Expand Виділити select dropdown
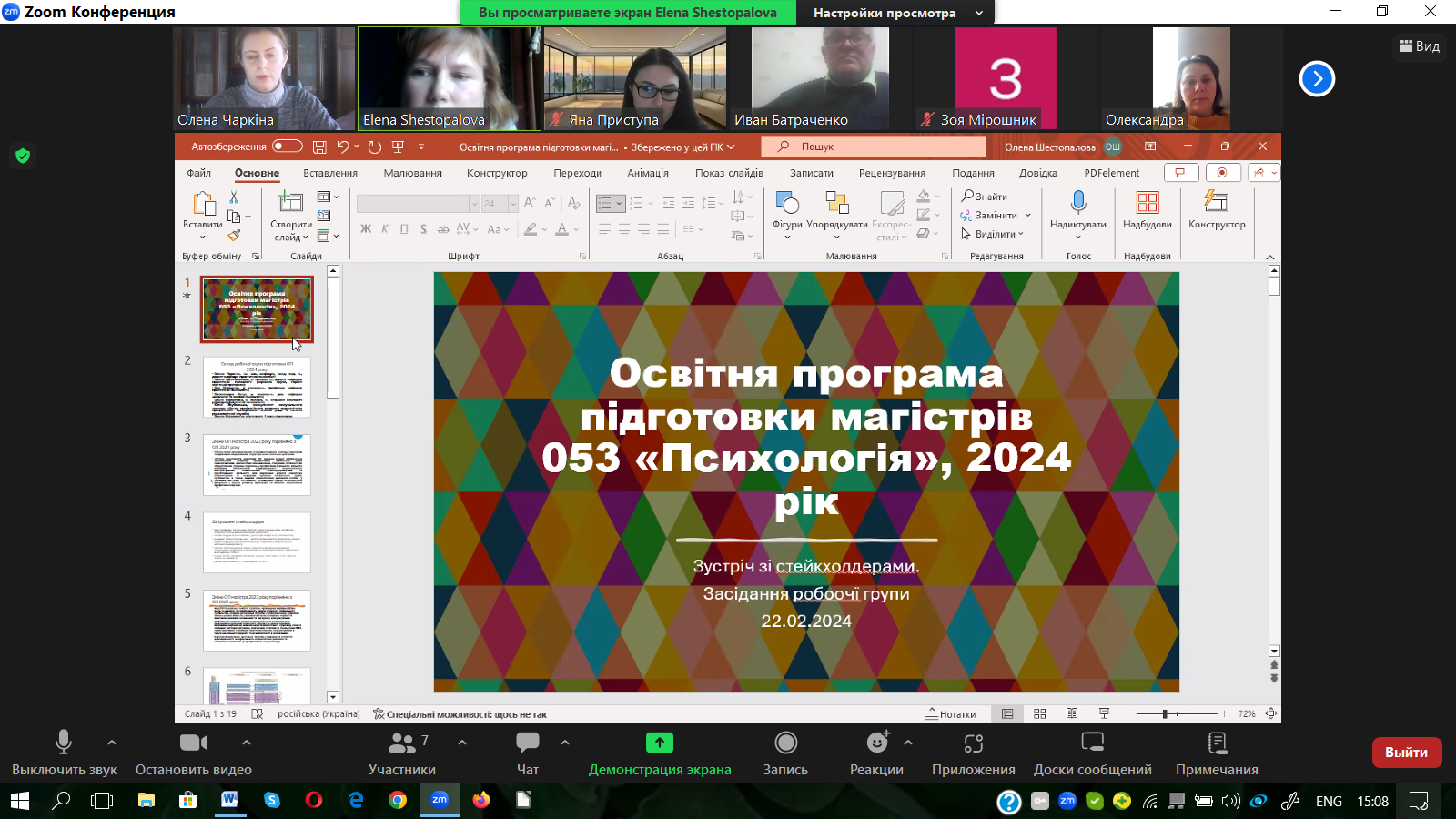Screen dimensions: 1456x819 [1021, 234]
